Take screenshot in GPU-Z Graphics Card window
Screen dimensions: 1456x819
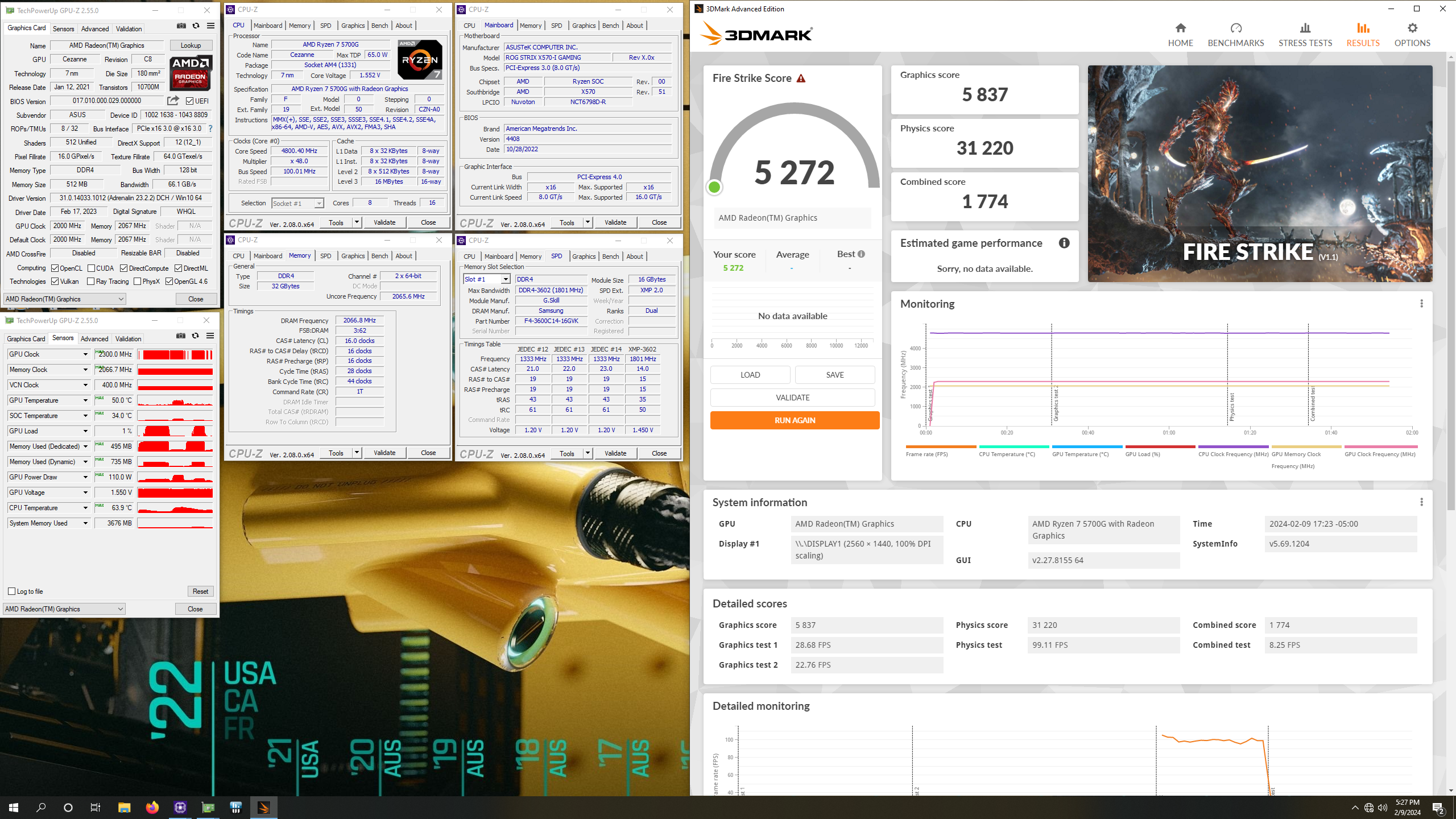point(181,26)
